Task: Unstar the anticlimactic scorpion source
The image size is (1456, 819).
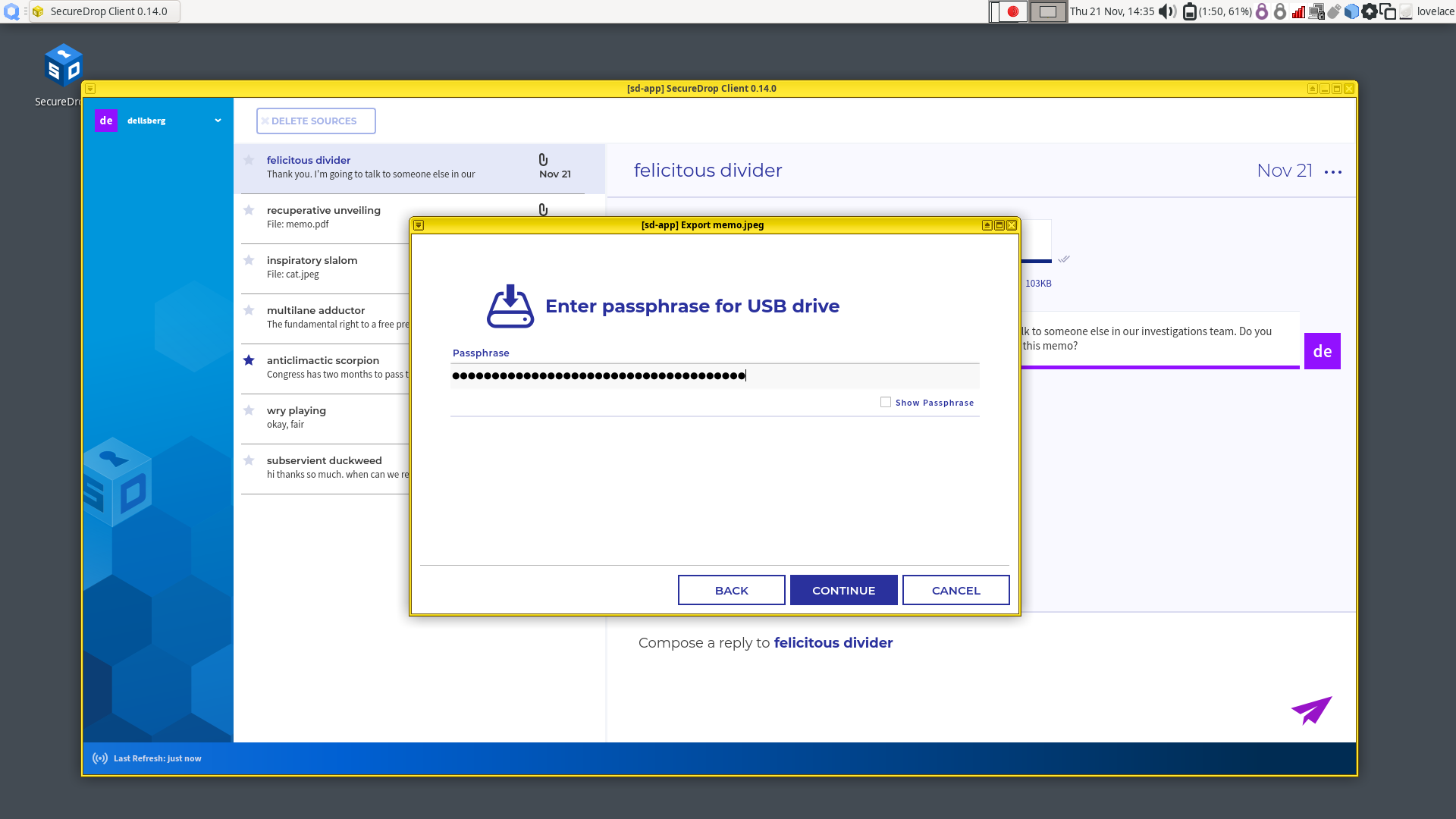Action: pyautogui.click(x=249, y=360)
